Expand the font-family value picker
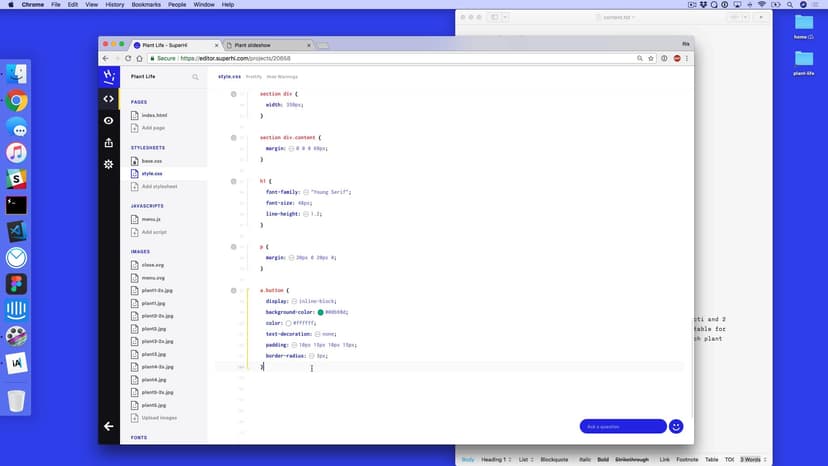Image resolution: width=828 pixels, height=466 pixels. pyautogui.click(x=306, y=191)
